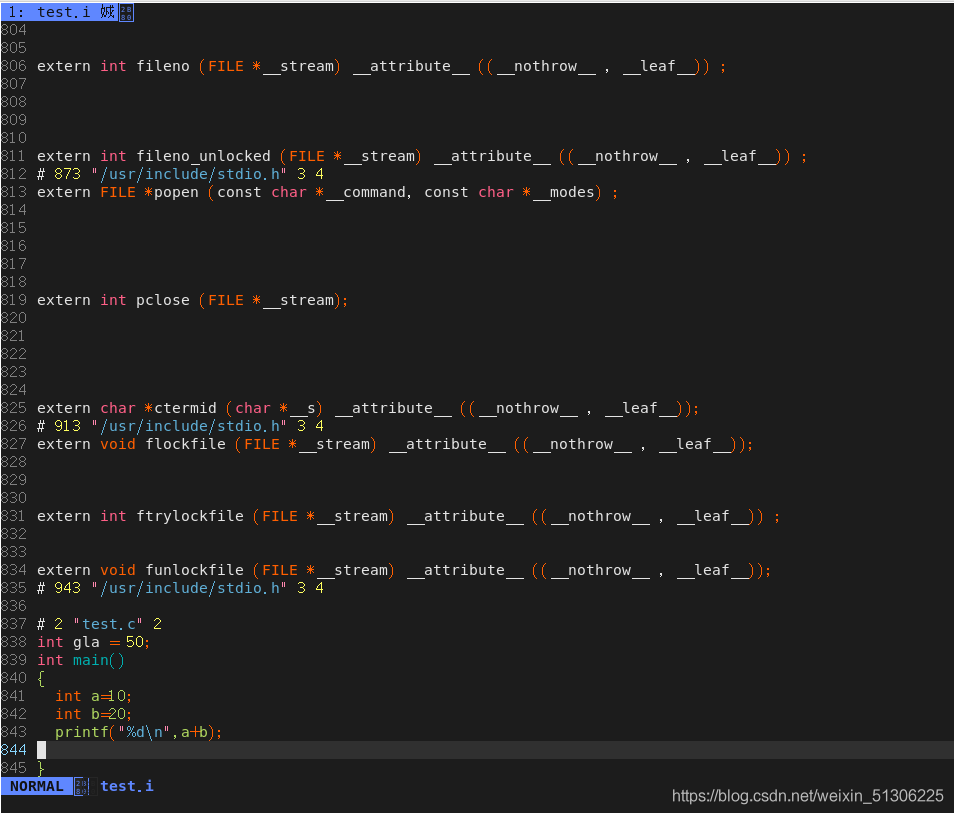Image resolution: width=954 pixels, height=815 pixels.
Task: Click 'FILE' type on line 819
Action: point(226,300)
